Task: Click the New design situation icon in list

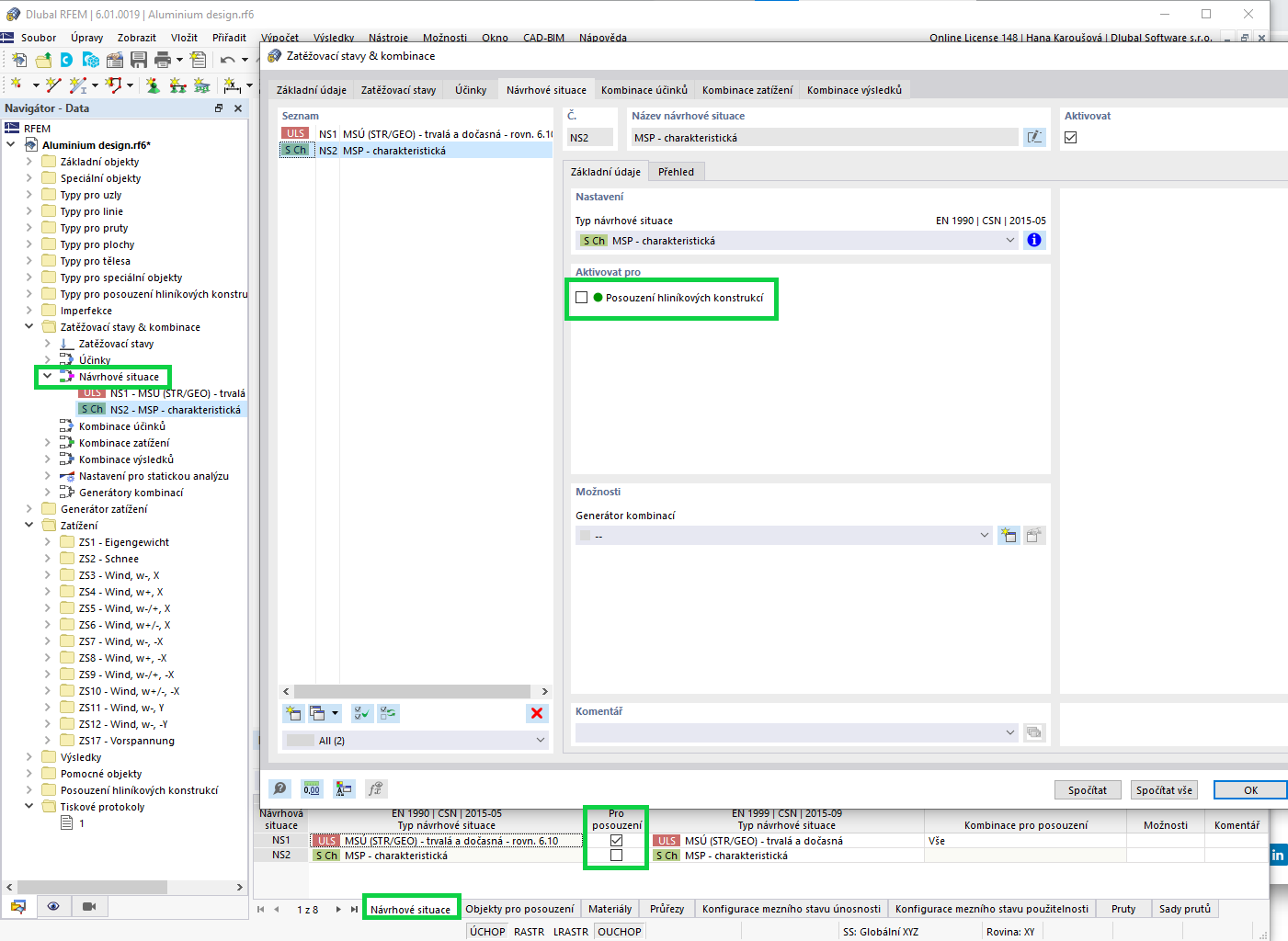Action: click(x=293, y=713)
